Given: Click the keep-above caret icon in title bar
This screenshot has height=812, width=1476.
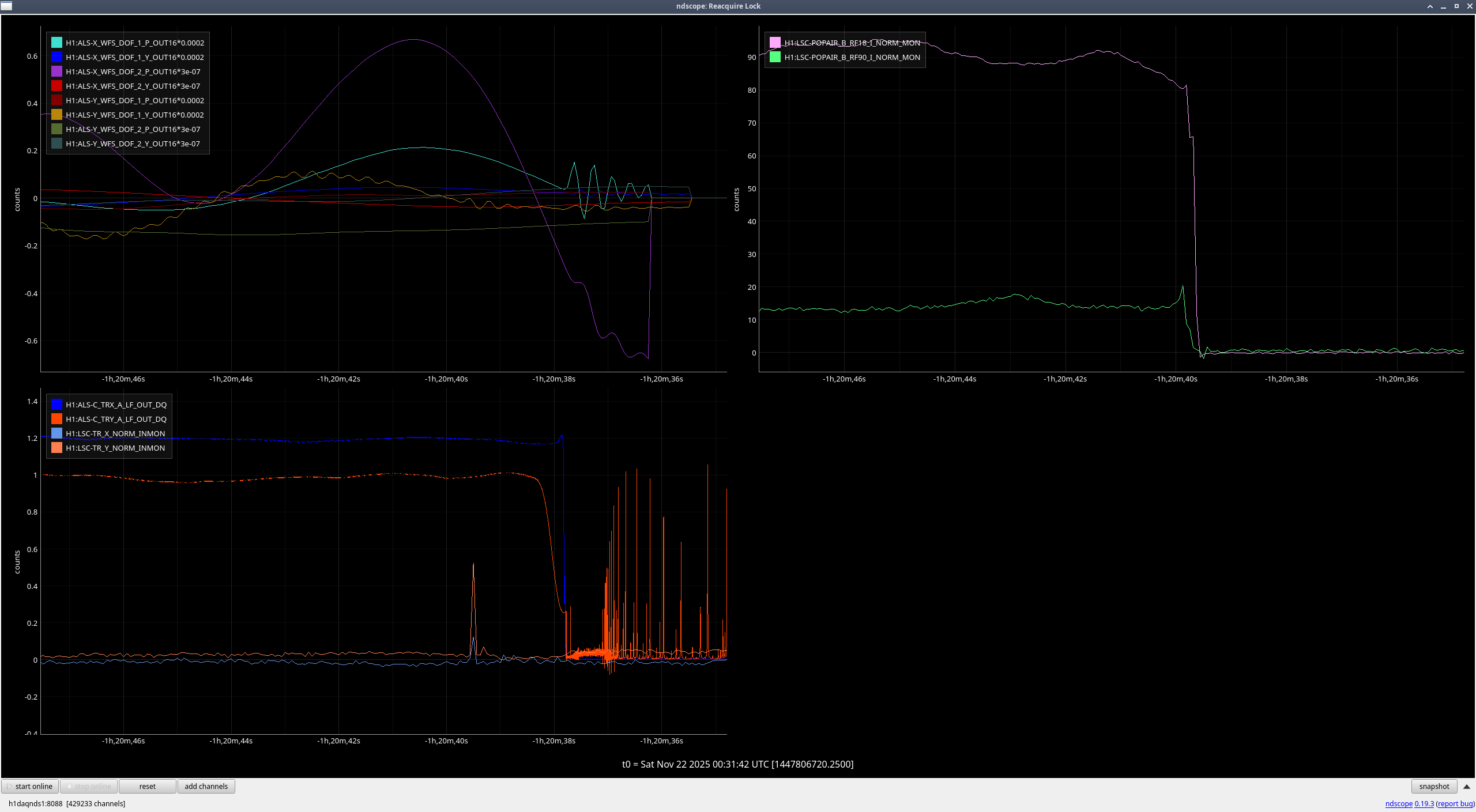Looking at the screenshot, I should coord(1430,6).
